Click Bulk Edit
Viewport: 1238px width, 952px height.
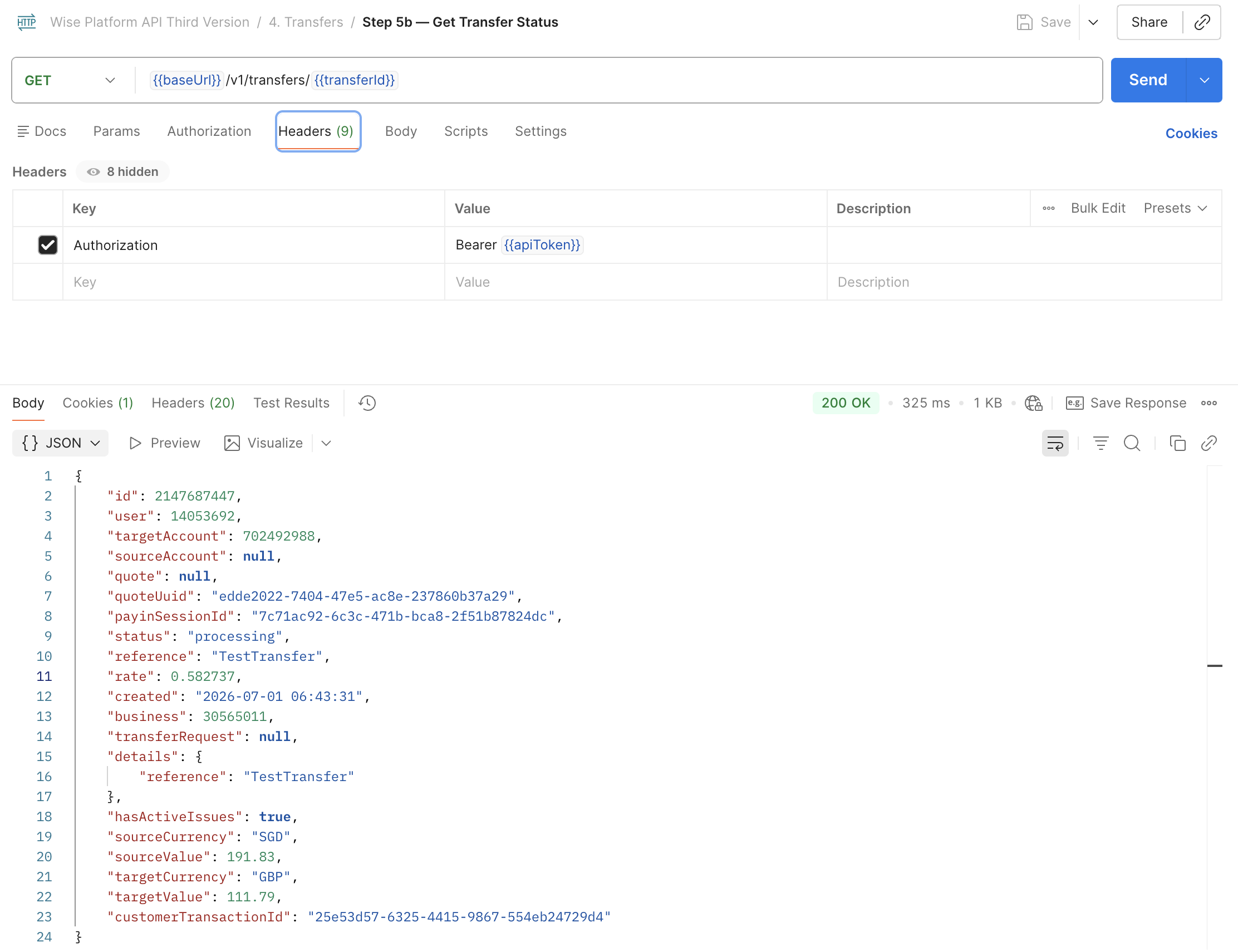(x=1098, y=209)
